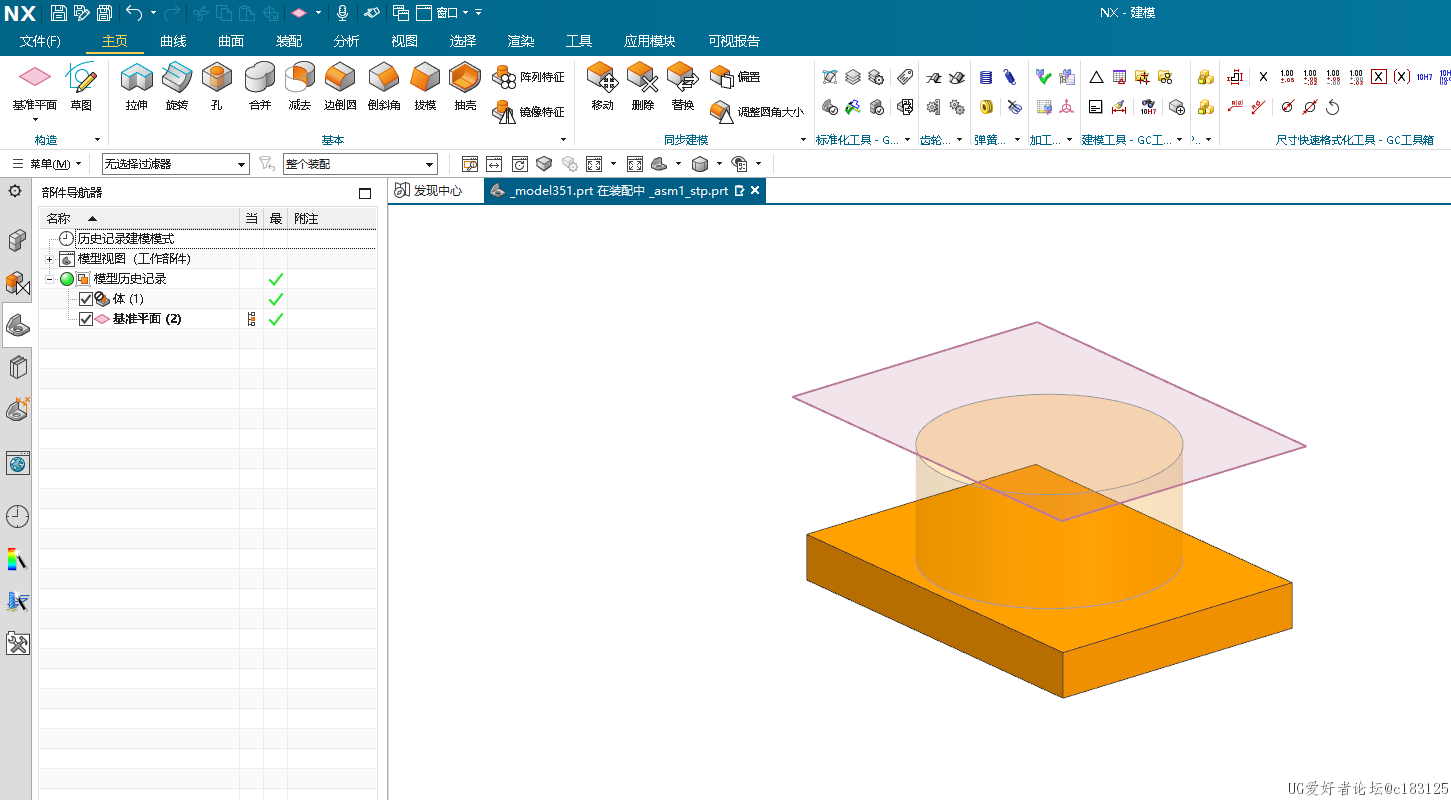Screen dimensions: 1451x800
Task: Expand the 建模工具 group dropdown arrow
Action: pos(1180,140)
